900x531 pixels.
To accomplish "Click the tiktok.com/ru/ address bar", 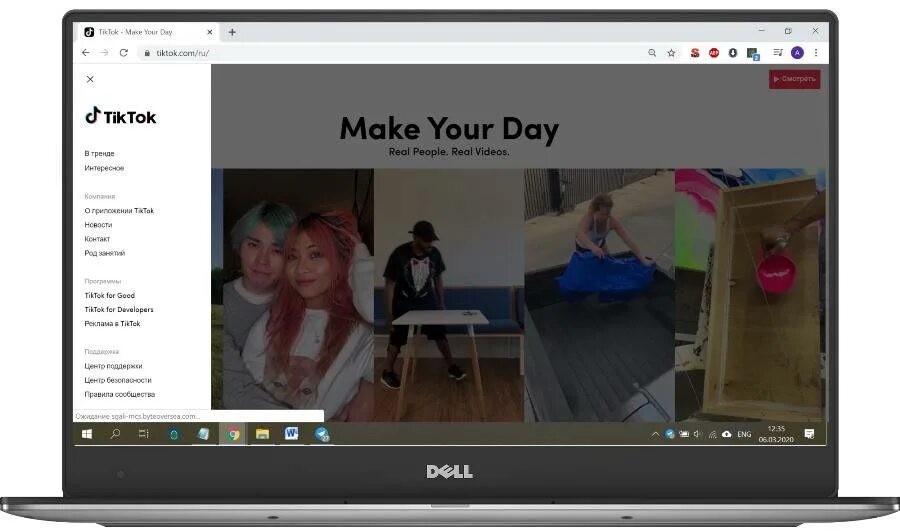I will [x=390, y=53].
